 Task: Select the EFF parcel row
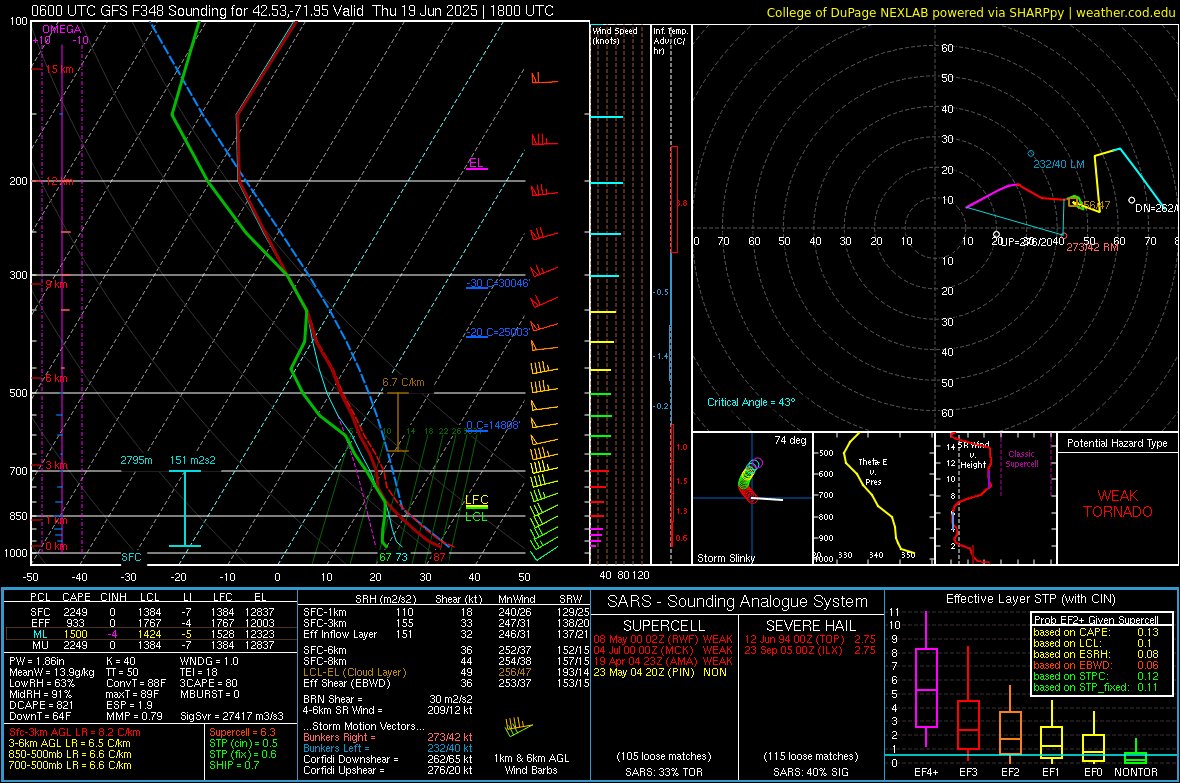[x=151, y=623]
